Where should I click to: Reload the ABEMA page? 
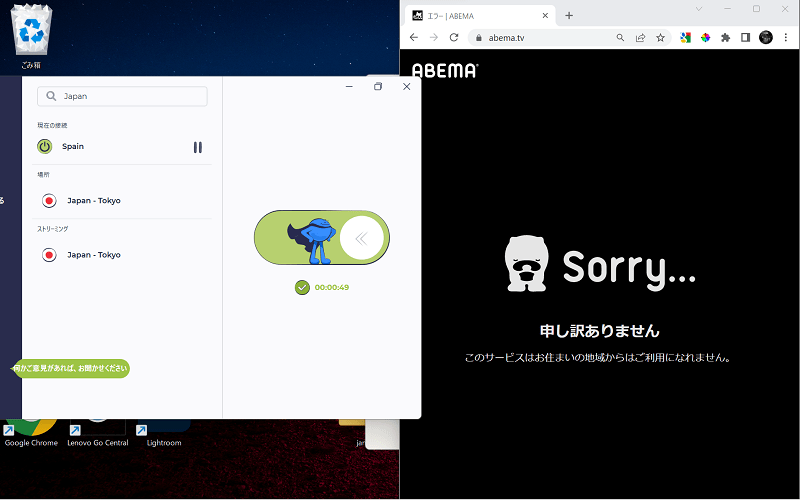[x=454, y=37]
